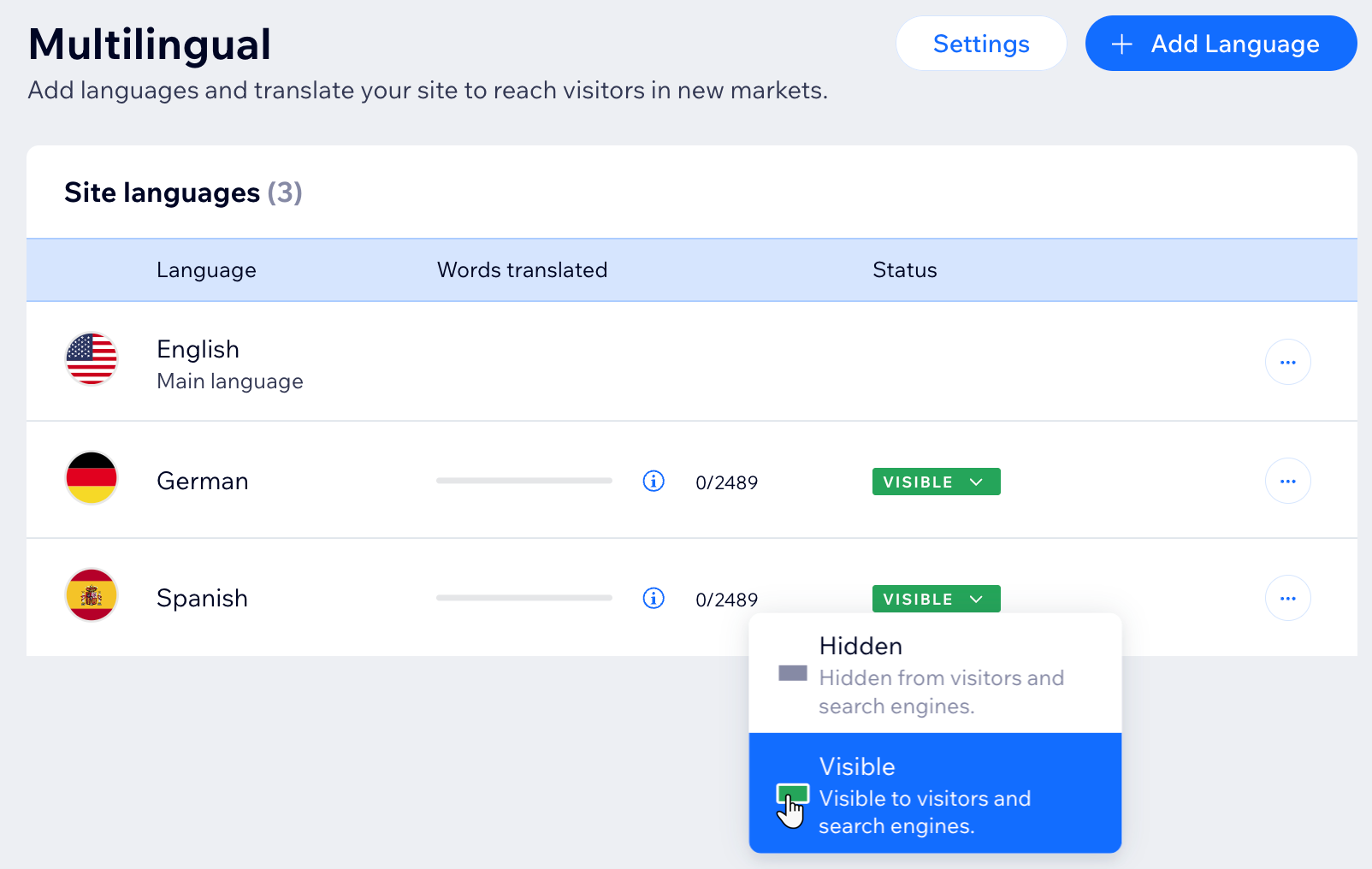Image resolution: width=1372 pixels, height=869 pixels.
Task: Click the info icon beside Spanish's word count
Action: tap(653, 598)
